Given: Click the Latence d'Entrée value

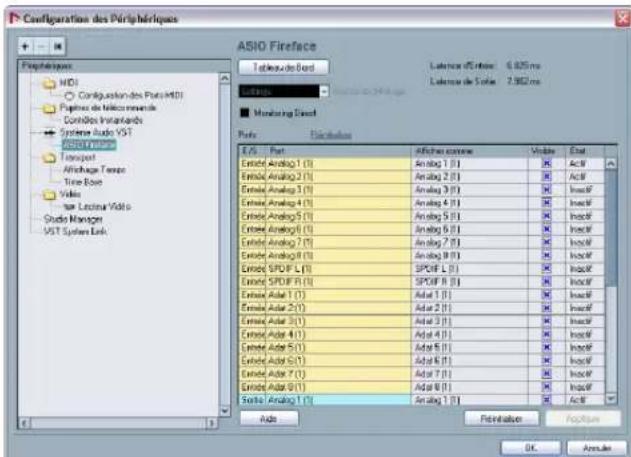Looking at the screenshot, I should [x=523, y=66].
